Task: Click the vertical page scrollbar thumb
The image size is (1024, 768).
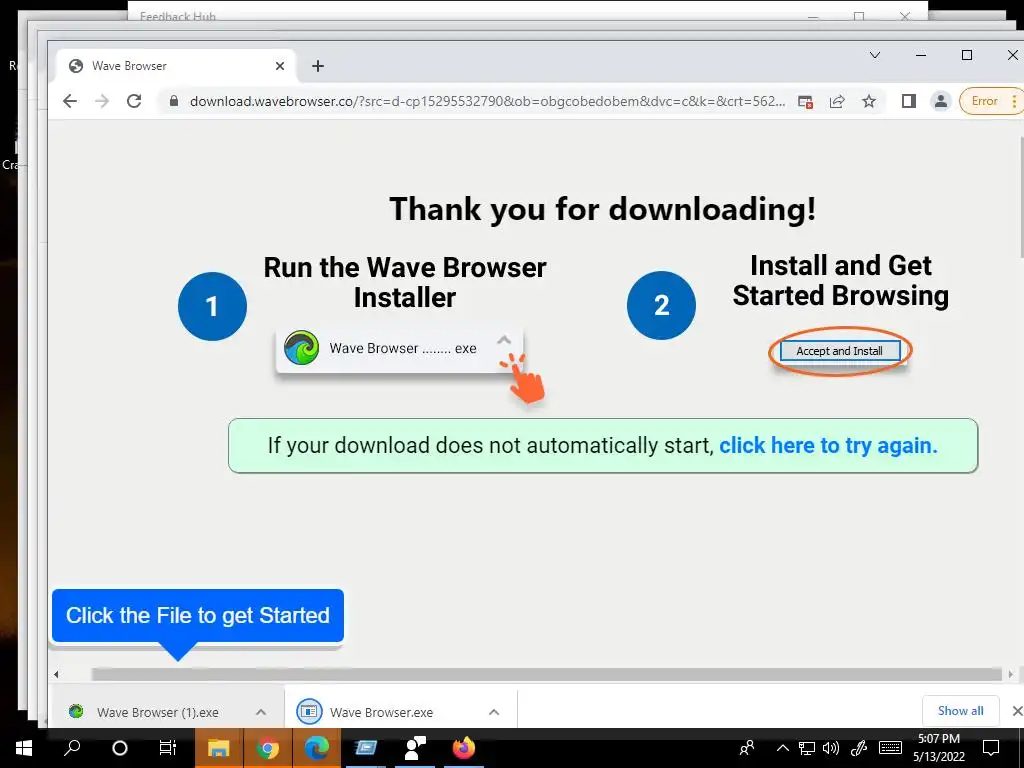Action: coord(1020,196)
